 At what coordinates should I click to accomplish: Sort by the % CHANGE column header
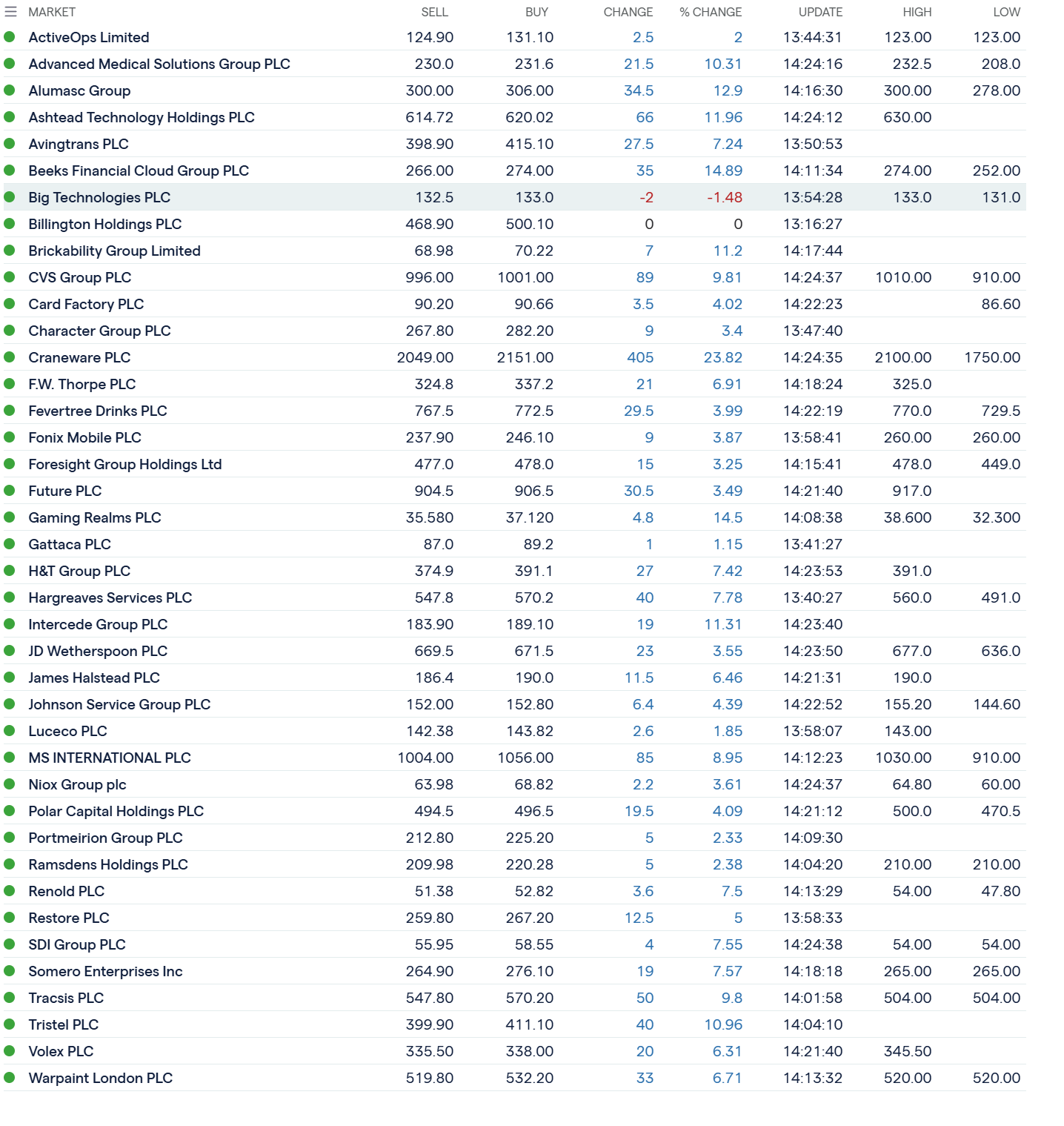click(711, 12)
